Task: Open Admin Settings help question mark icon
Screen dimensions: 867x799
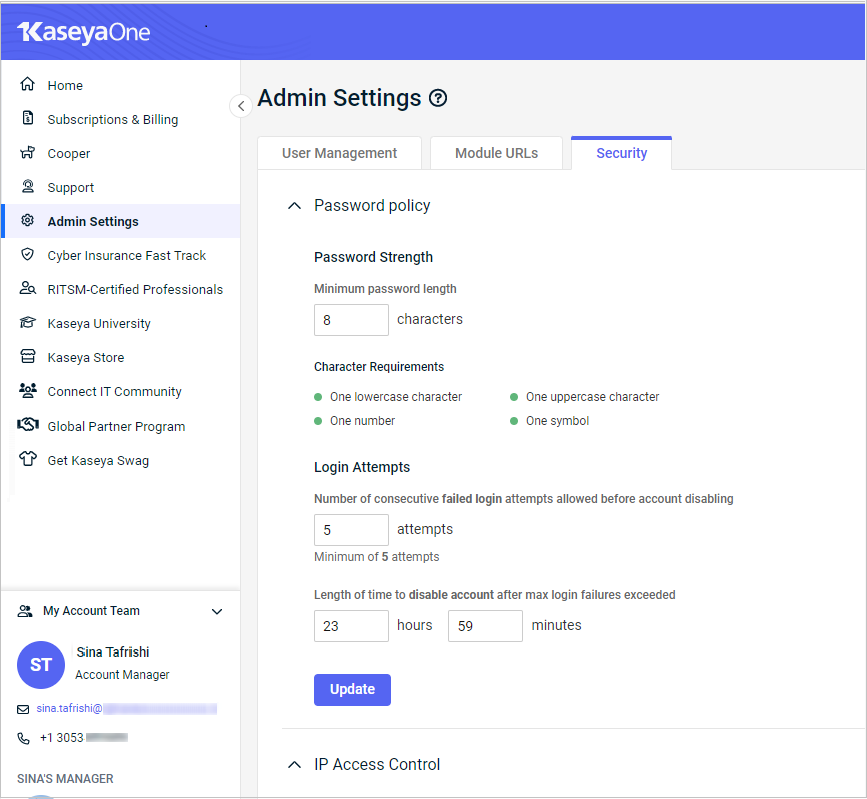Action: [438, 98]
